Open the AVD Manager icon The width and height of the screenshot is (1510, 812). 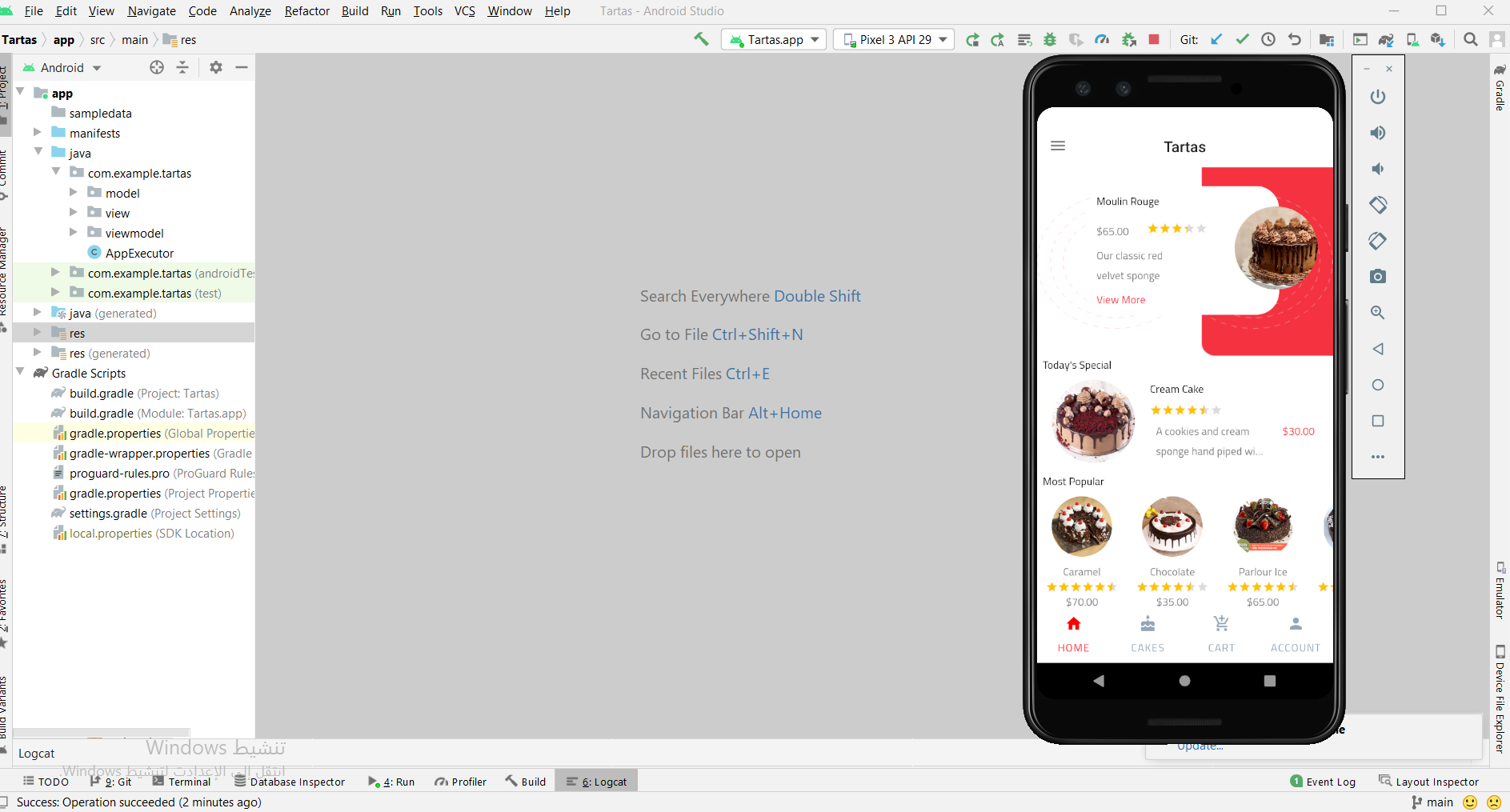[1412, 39]
